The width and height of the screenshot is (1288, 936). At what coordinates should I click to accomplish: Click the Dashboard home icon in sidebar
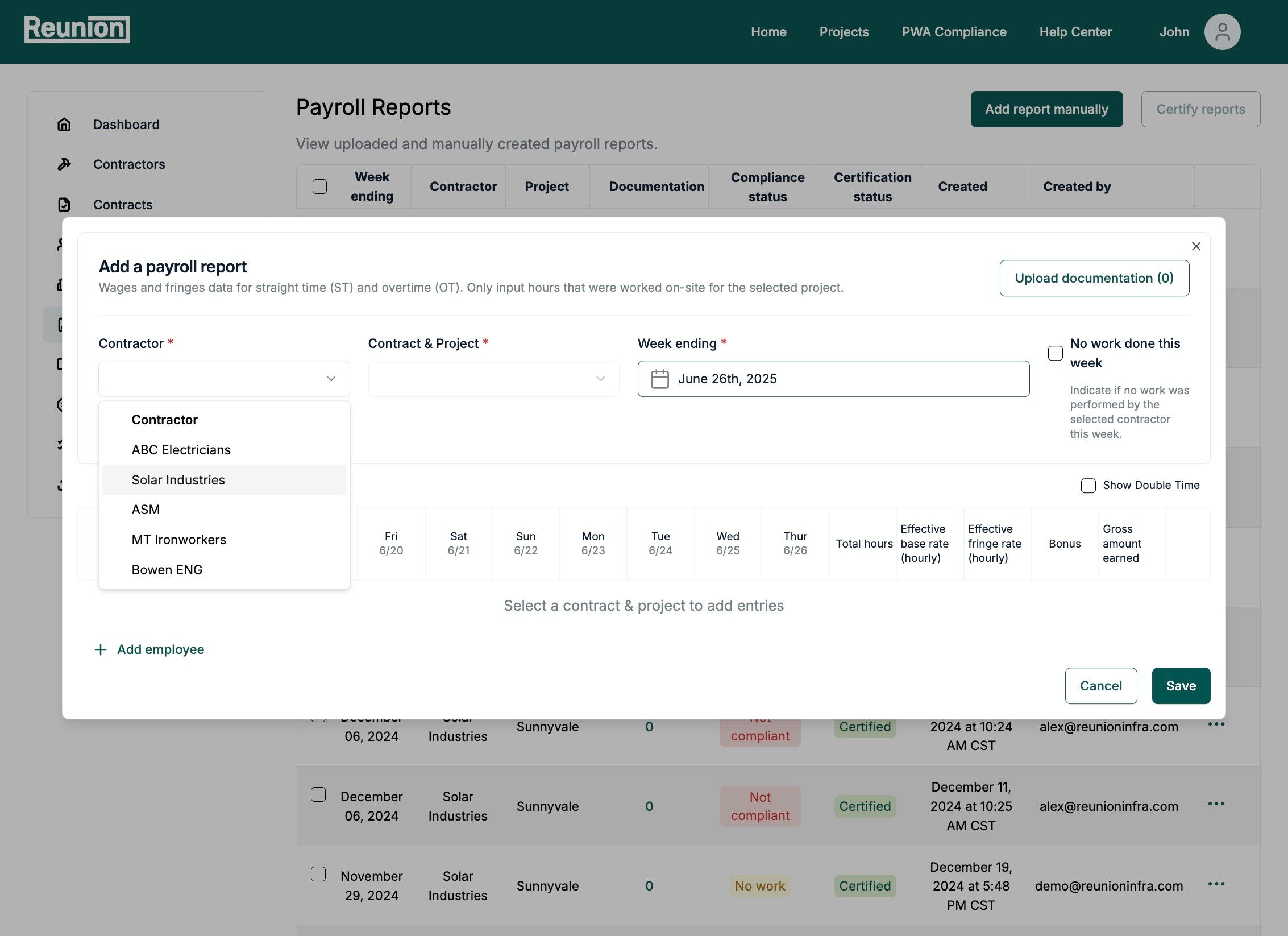(64, 125)
